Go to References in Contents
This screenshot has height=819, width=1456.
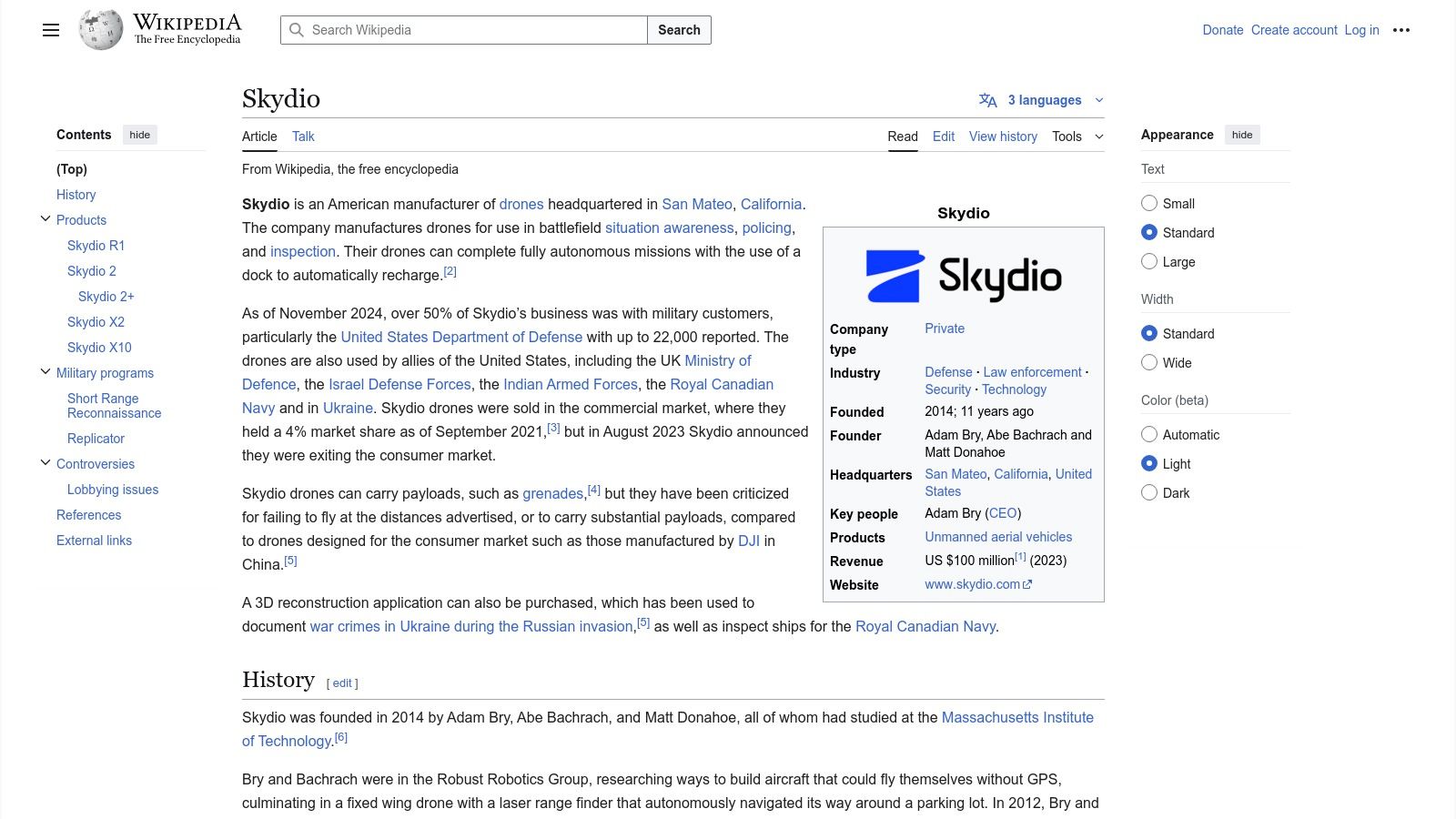88,515
